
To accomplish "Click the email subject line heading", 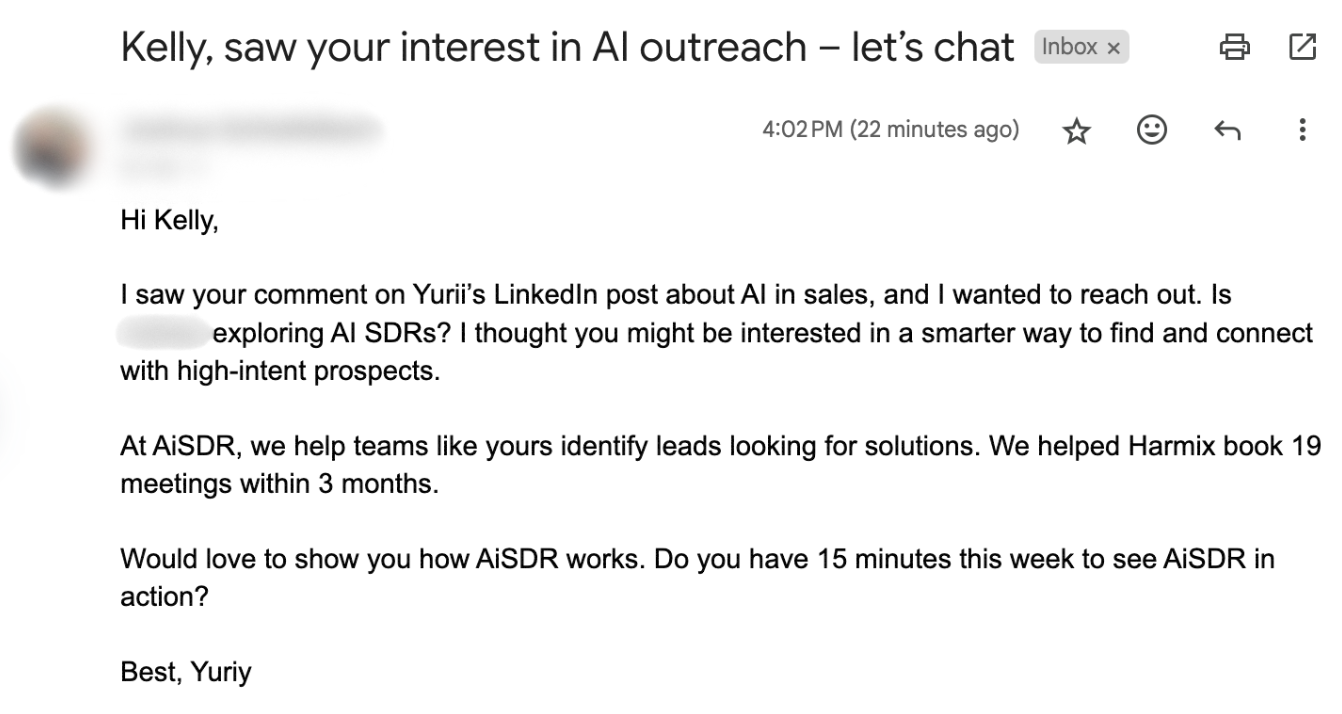I will tap(567, 48).
